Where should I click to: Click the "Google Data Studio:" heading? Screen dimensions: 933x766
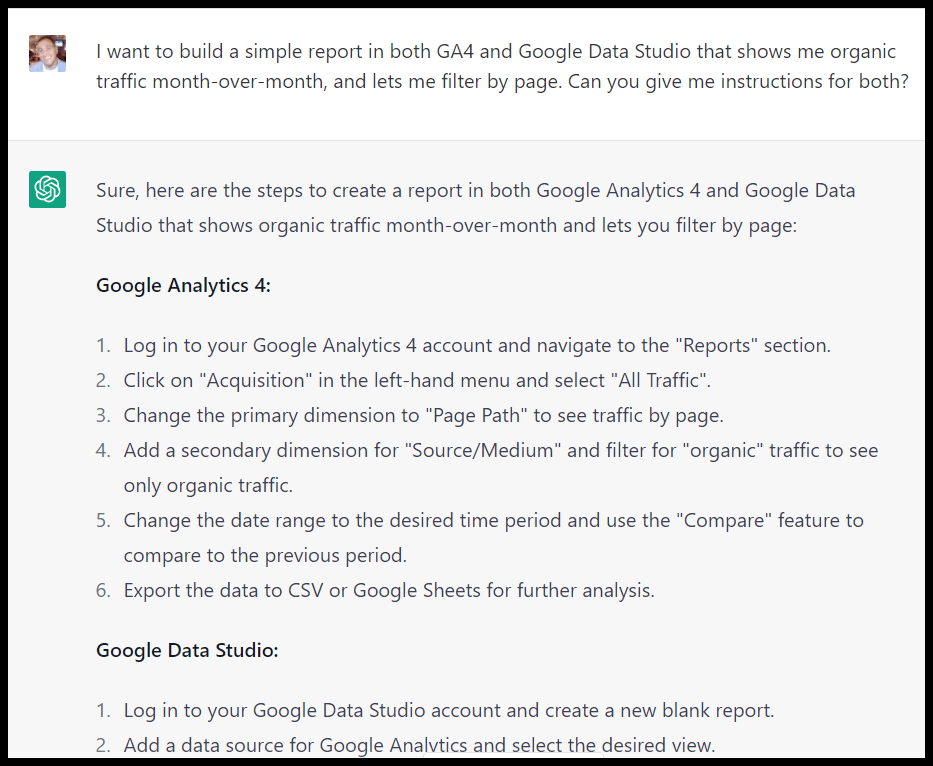(187, 650)
